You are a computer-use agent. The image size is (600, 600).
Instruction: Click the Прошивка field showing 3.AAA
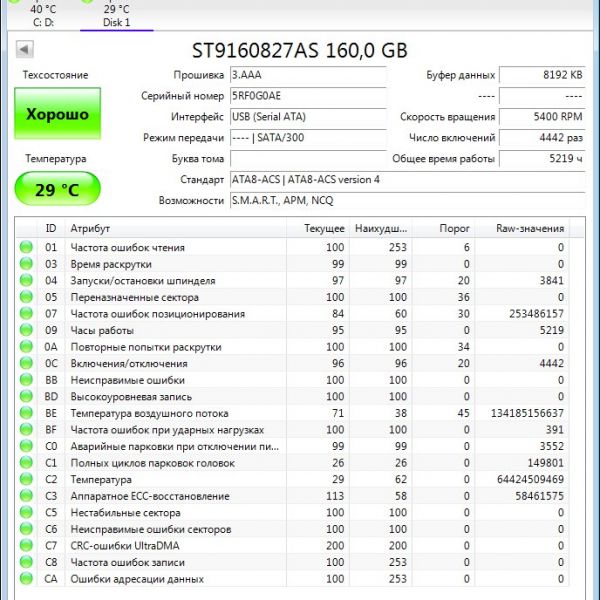[x=308, y=75]
